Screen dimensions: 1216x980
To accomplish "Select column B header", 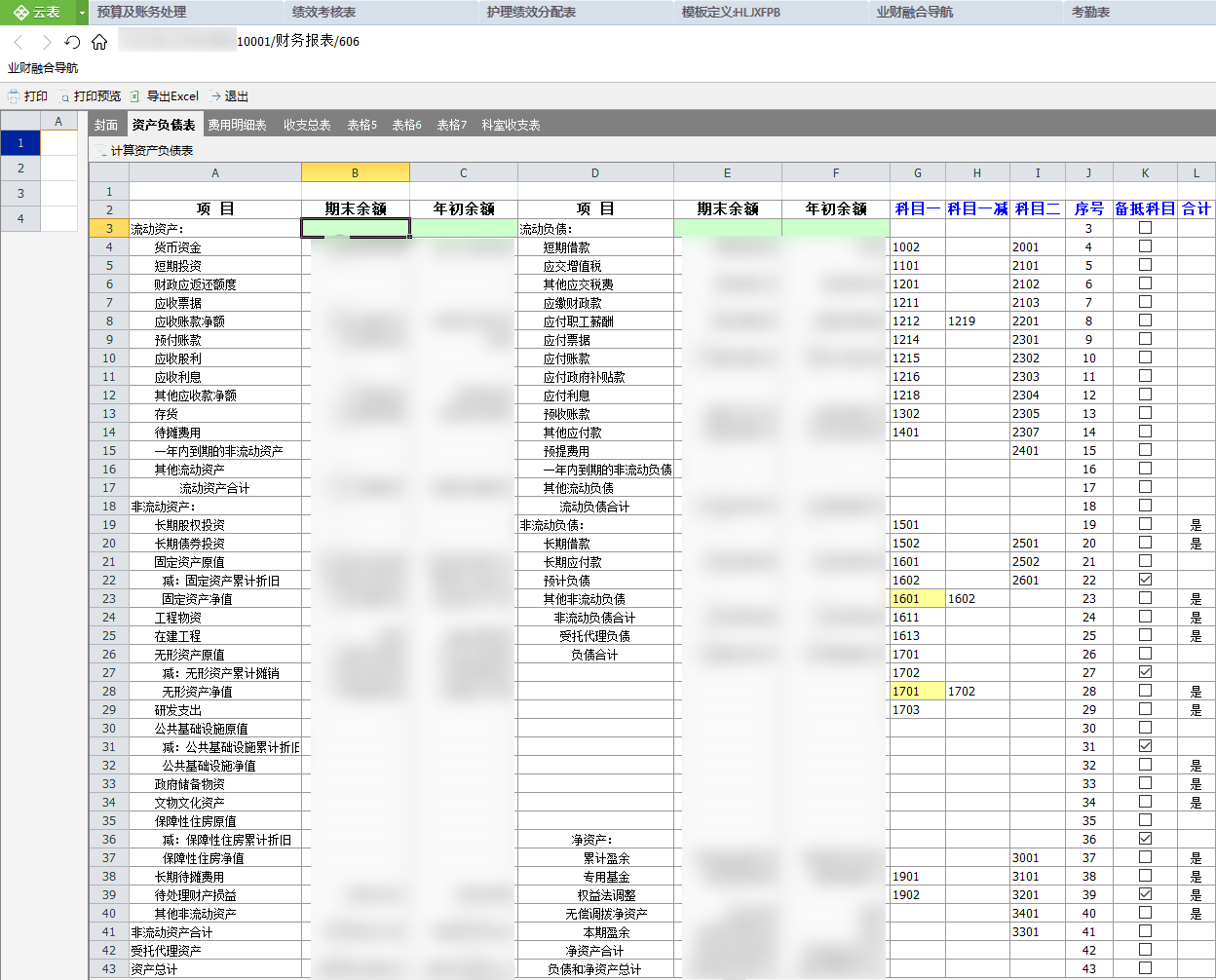I will tap(355, 172).
